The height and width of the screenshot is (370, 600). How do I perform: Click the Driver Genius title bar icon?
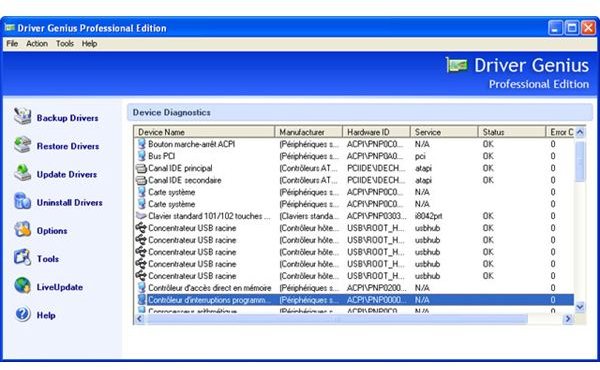[10, 28]
